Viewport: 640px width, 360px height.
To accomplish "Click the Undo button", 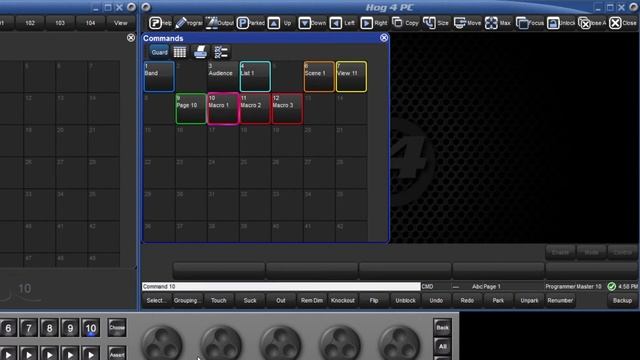I will pyautogui.click(x=436, y=300).
